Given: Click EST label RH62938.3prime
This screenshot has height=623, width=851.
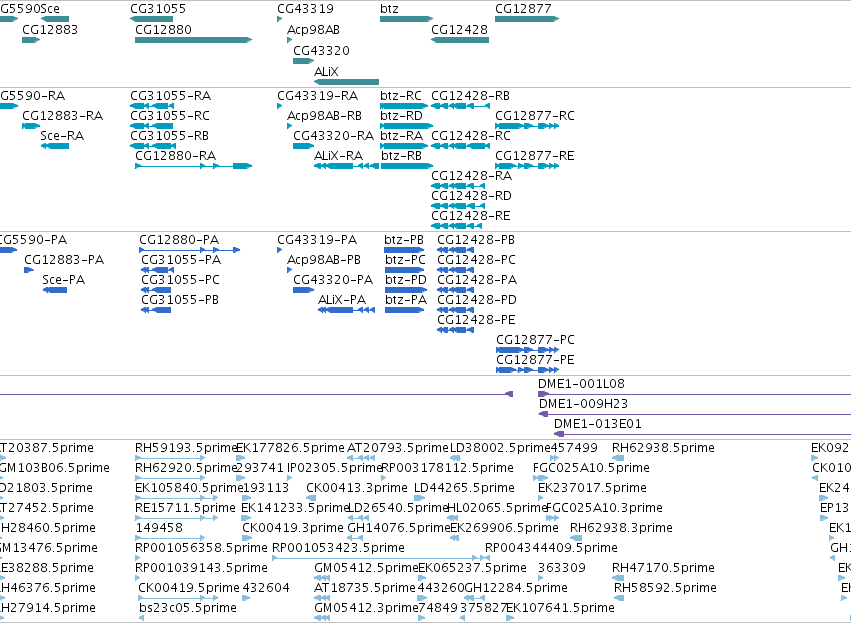Looking at the screenshot, I should coord(621,527).
